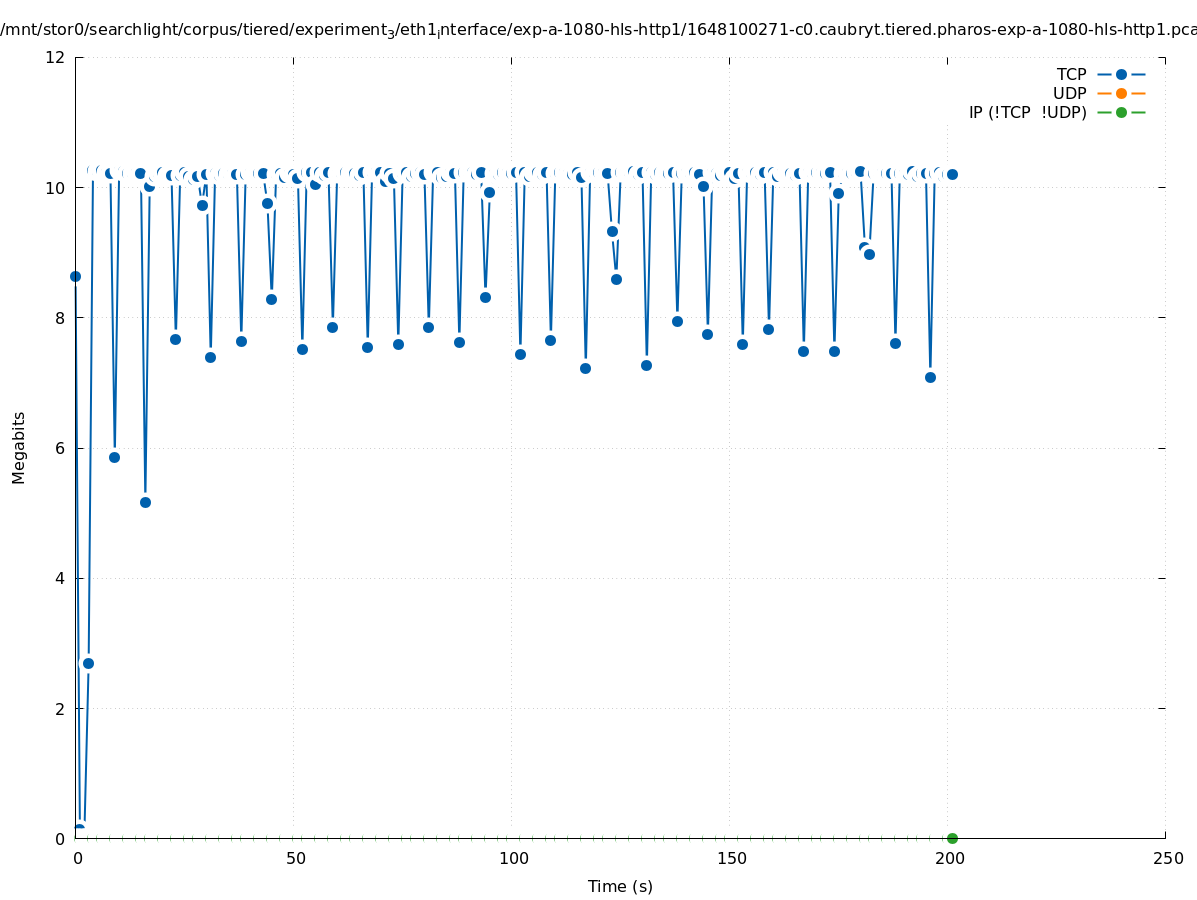Click the 12 tick label on the Y axis
1197x900 pixels.
click(56, 57)
